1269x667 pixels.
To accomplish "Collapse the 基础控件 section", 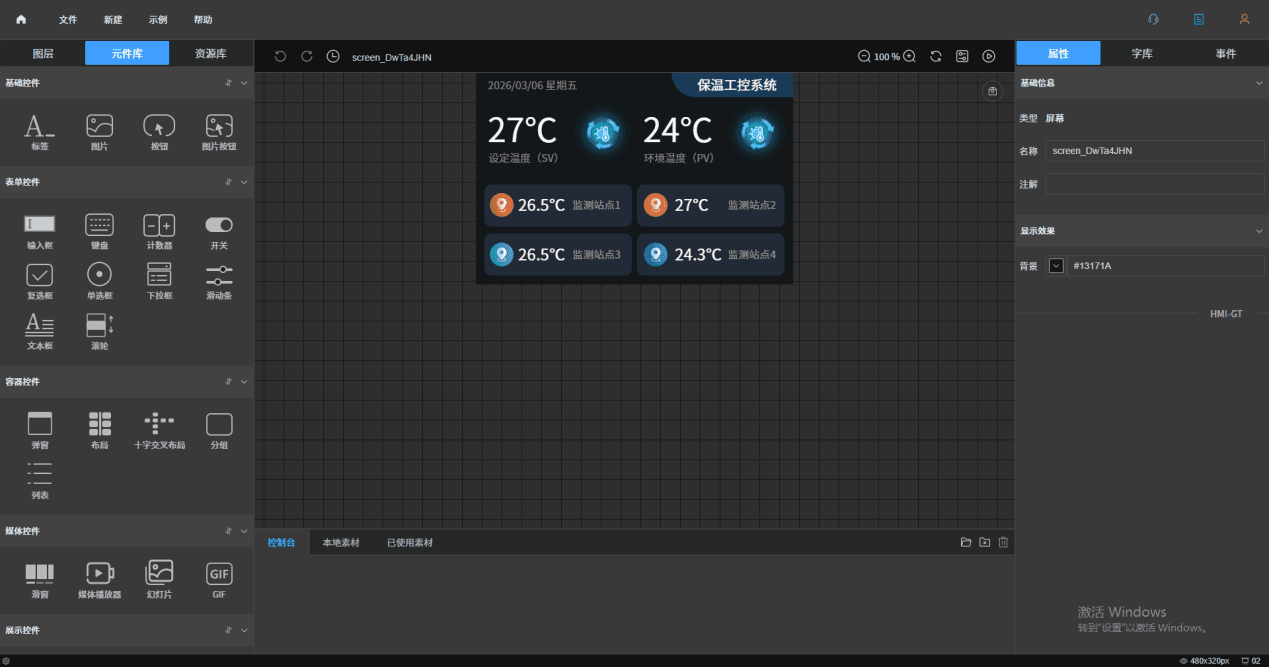I will click(244, 83).
